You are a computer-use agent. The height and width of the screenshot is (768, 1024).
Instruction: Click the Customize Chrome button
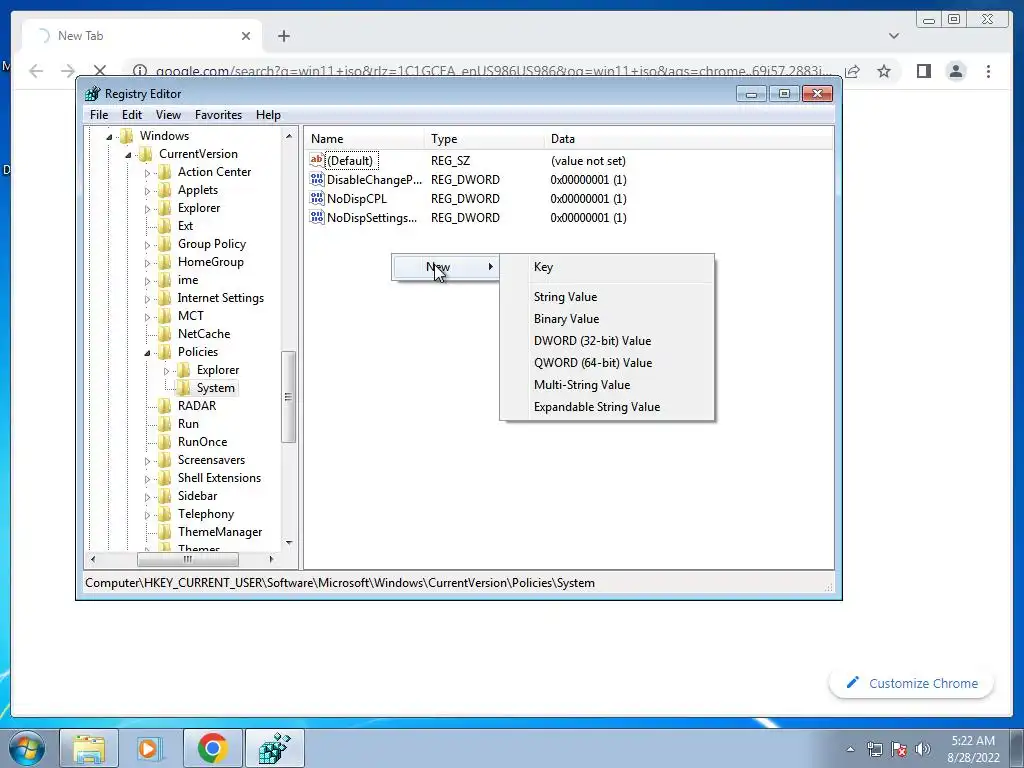912,683
